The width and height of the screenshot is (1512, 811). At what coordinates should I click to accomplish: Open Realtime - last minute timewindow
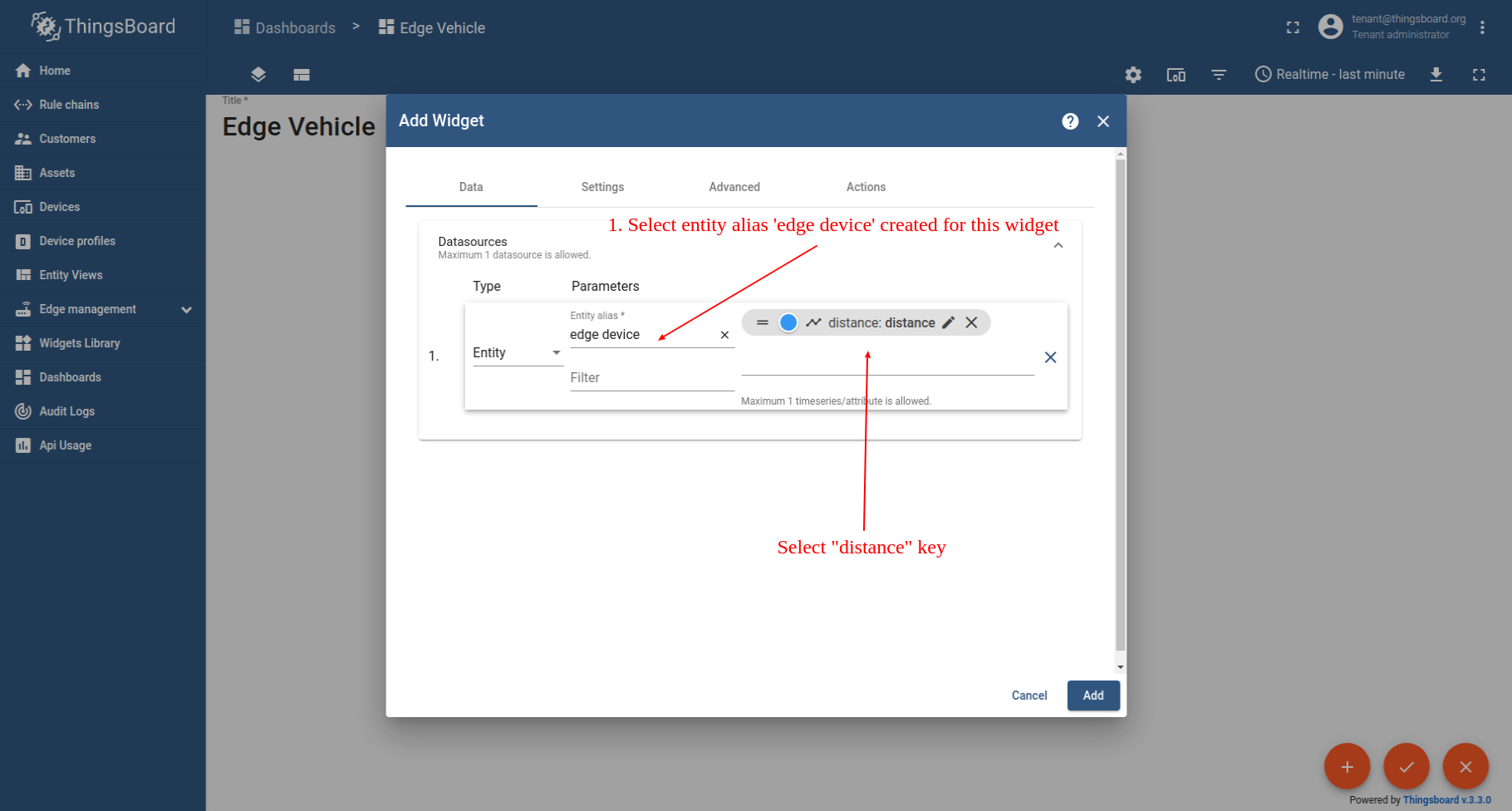tap(1329, 74)
